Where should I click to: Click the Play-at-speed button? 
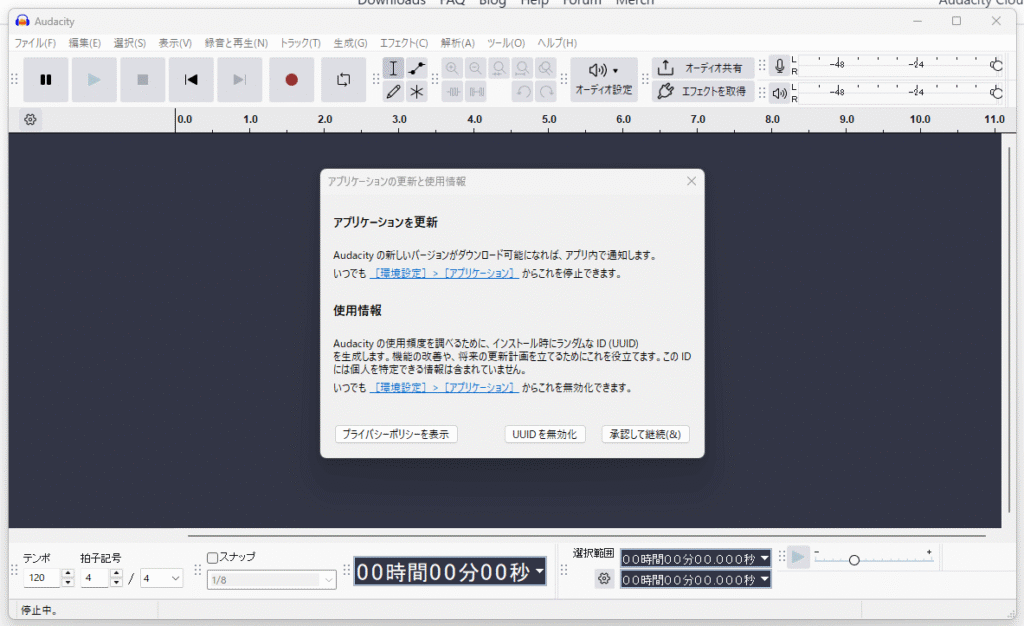(798, 557)
